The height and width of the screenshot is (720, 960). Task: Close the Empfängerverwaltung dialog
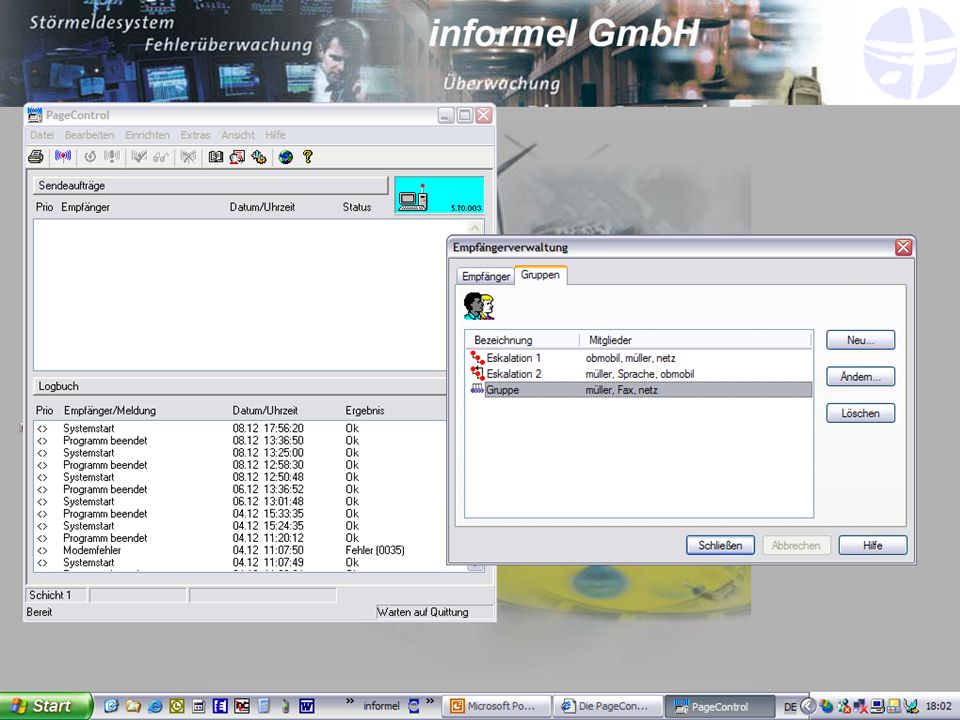click(x=903, y=247)
